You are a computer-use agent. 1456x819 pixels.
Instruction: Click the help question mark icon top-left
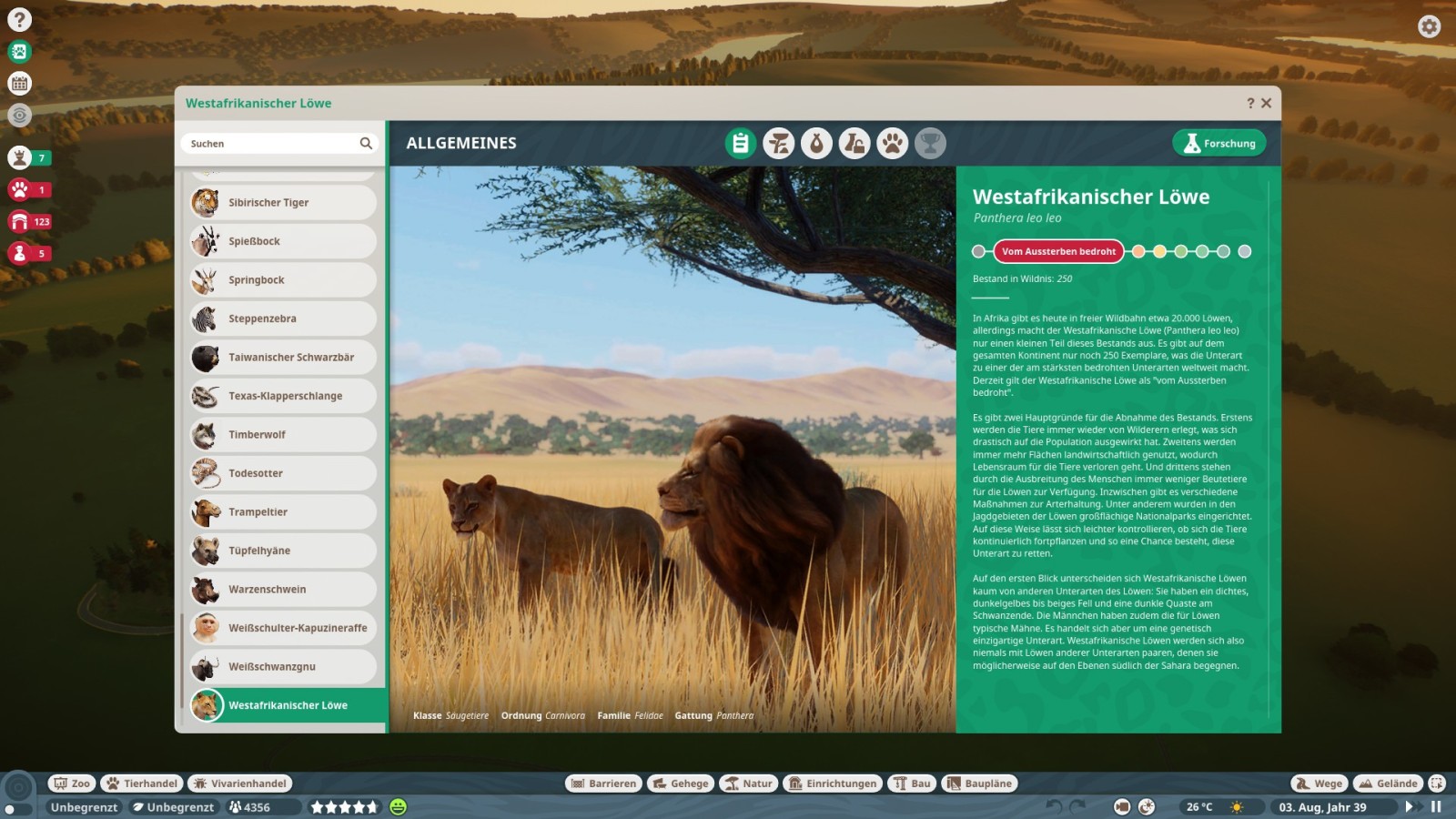[19, 20]
